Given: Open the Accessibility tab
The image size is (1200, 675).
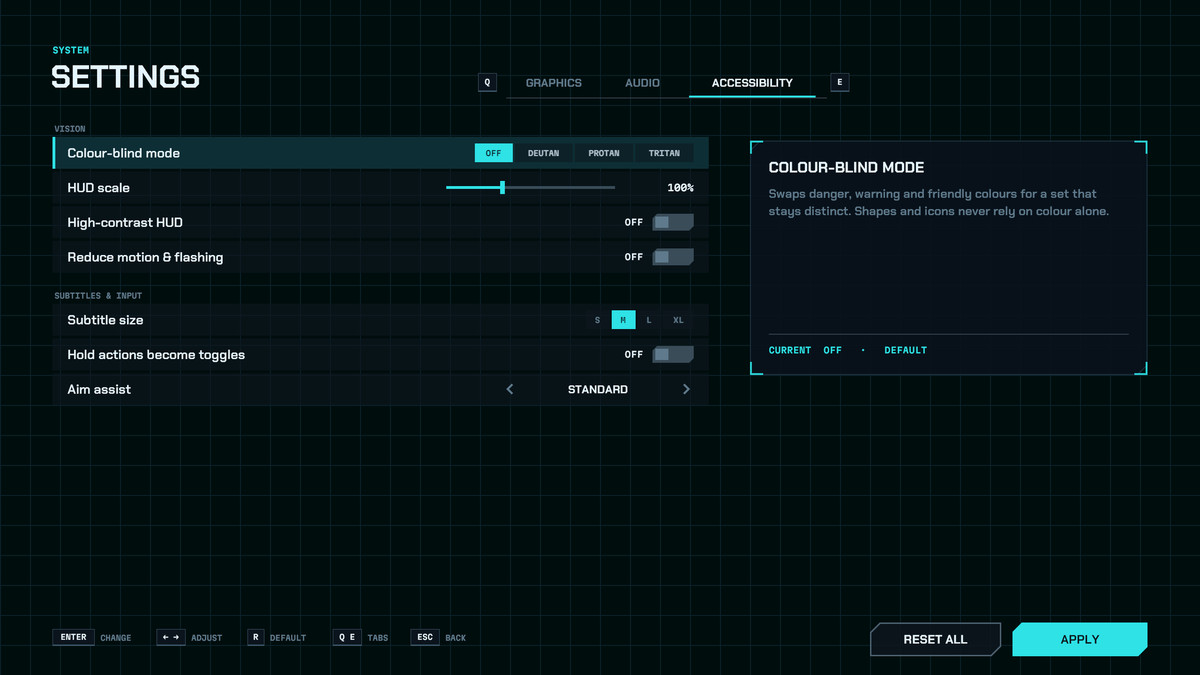Looking at the screenshot, I should [752, 83].
